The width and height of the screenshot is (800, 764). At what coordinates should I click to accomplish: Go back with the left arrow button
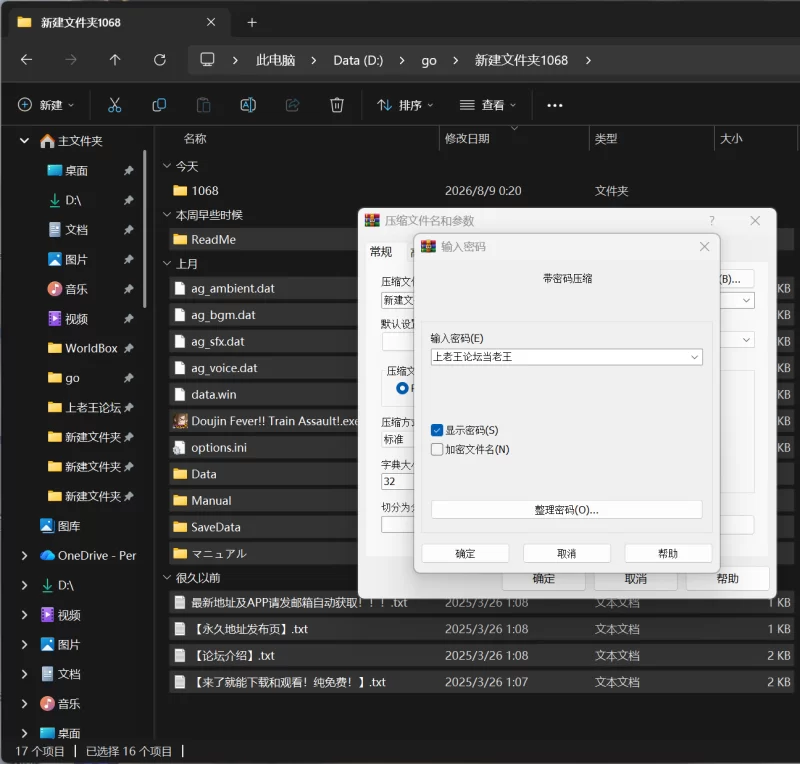coord(27,60)
